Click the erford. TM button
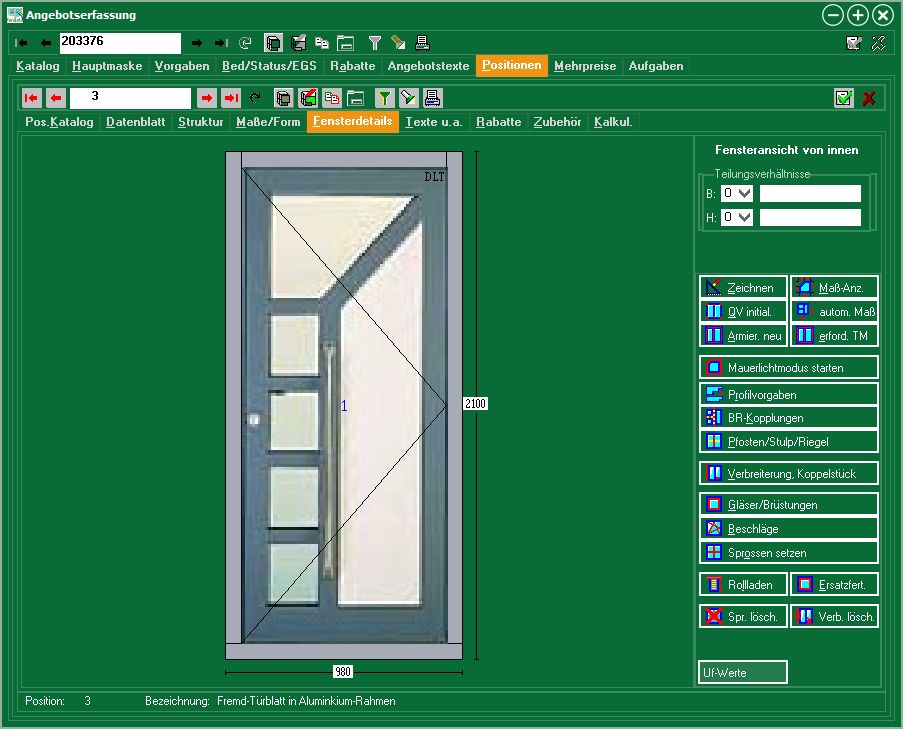 (834, 335)
